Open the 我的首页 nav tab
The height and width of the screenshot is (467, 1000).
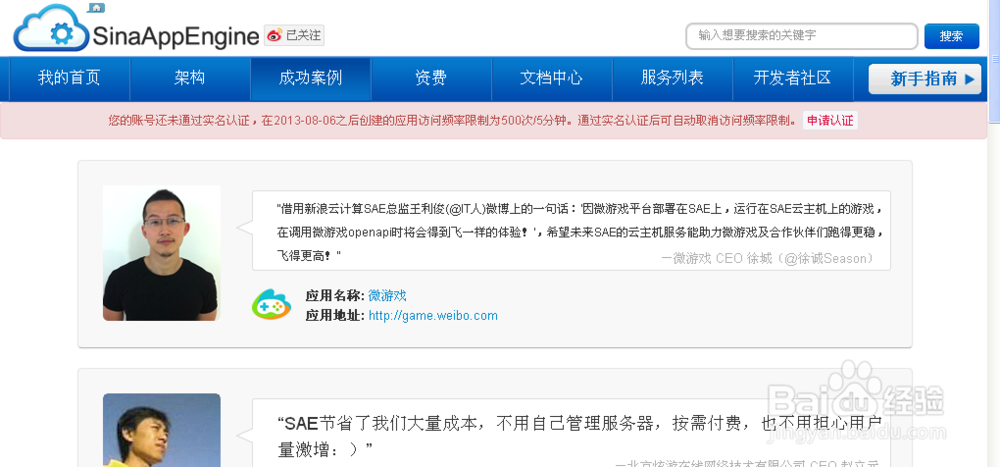(x=69, y=78)
